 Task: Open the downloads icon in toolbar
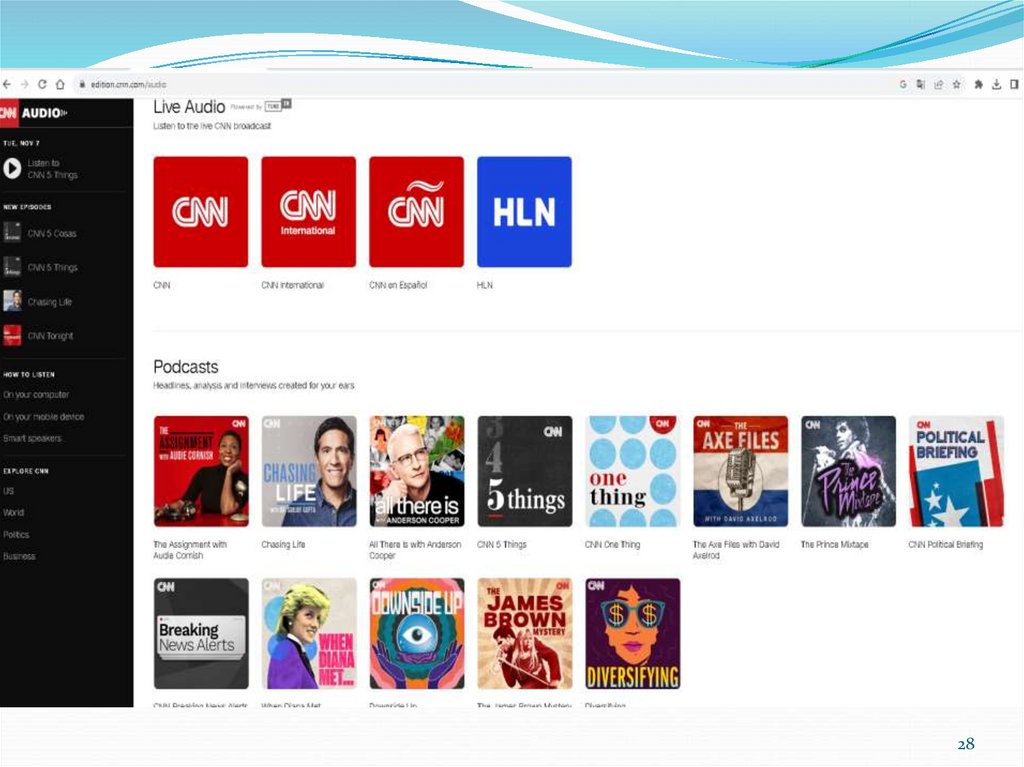tap(997, 84)
